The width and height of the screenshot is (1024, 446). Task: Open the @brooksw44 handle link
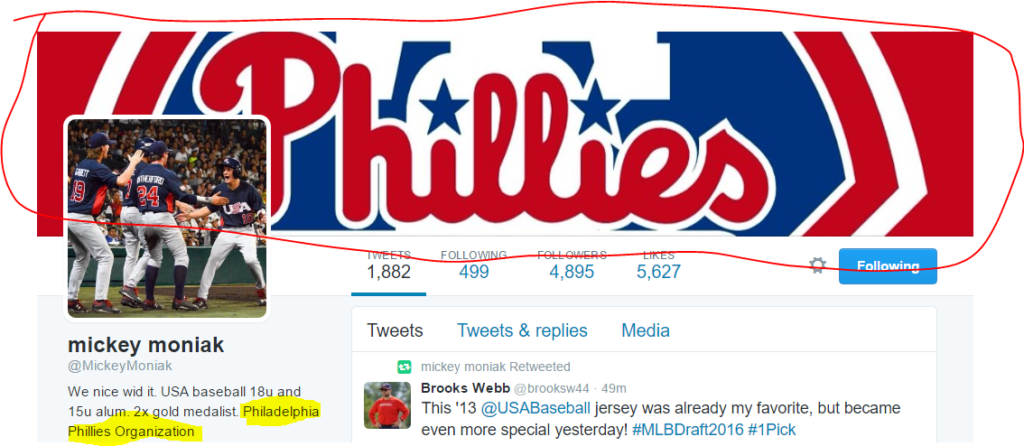[x=551, y=389]
